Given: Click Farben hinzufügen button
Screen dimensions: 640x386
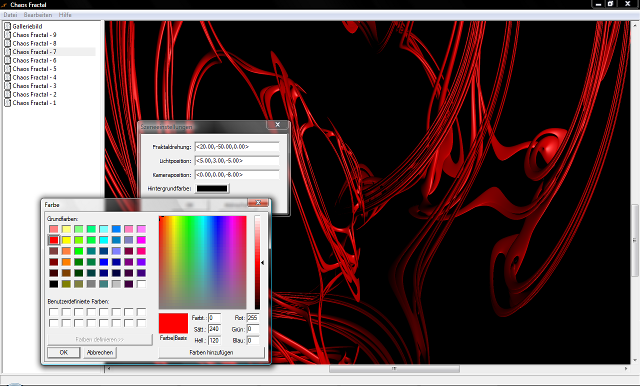Looking at the screenshot, I should 211,353.
